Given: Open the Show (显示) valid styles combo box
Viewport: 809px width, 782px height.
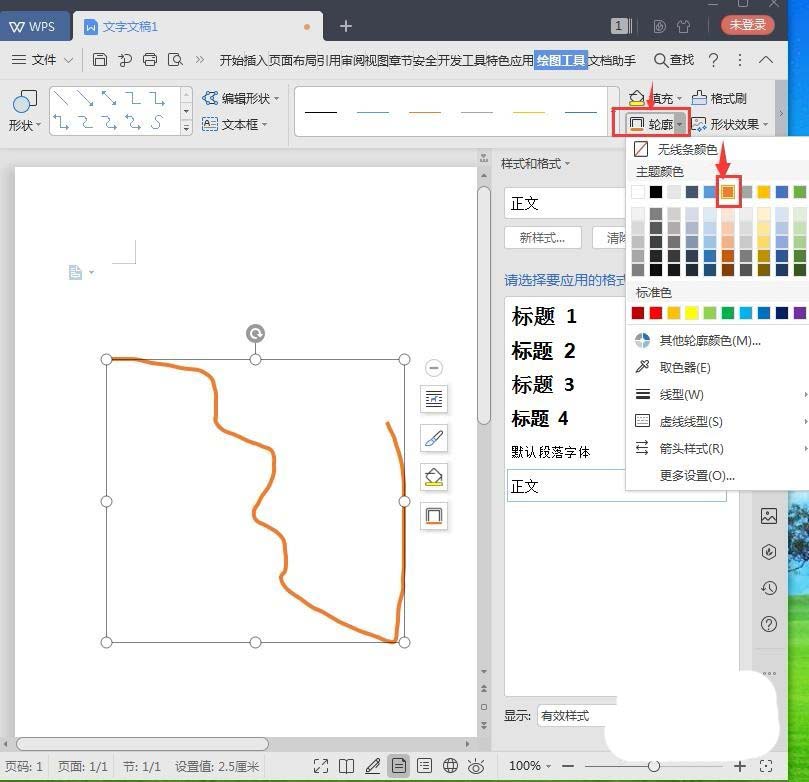Looking at the screenshot, I should pyautogui.click(x=577, y=716).
